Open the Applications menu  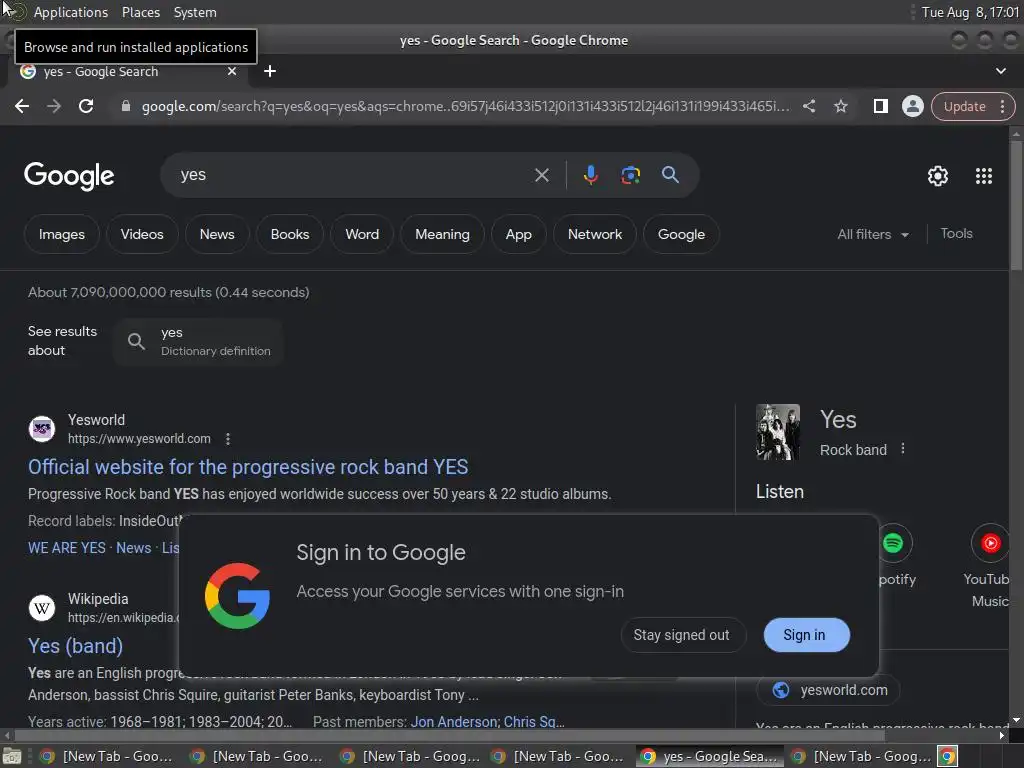click(x=71, y=12)
